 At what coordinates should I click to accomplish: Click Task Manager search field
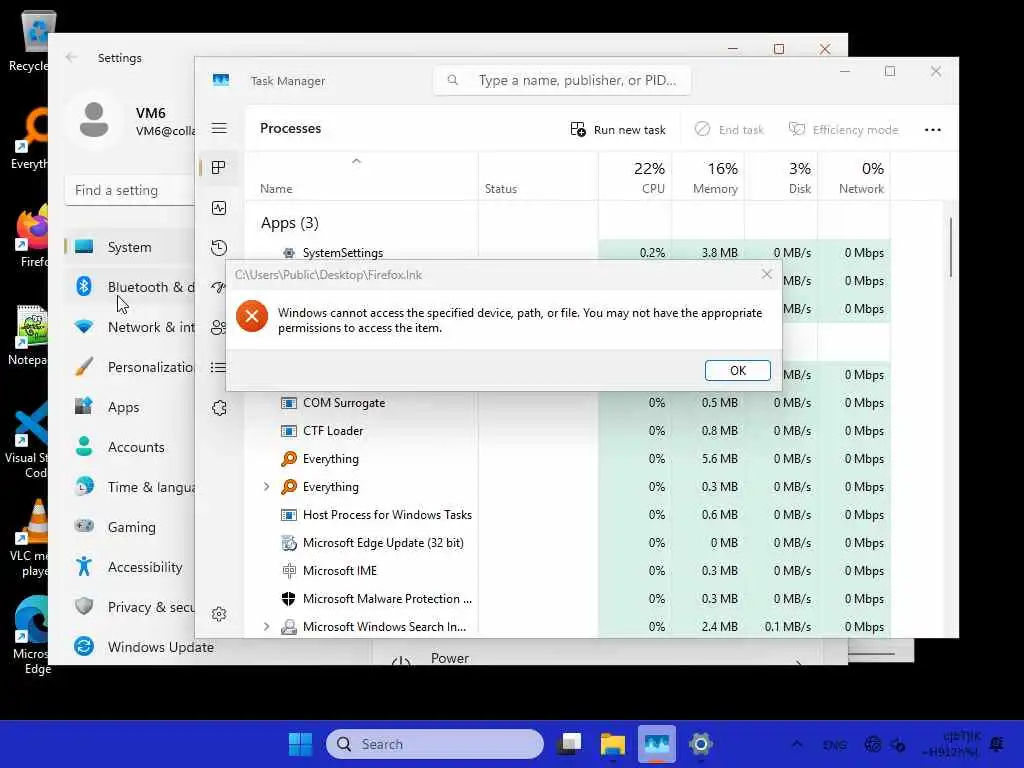(x=562, y=80)
